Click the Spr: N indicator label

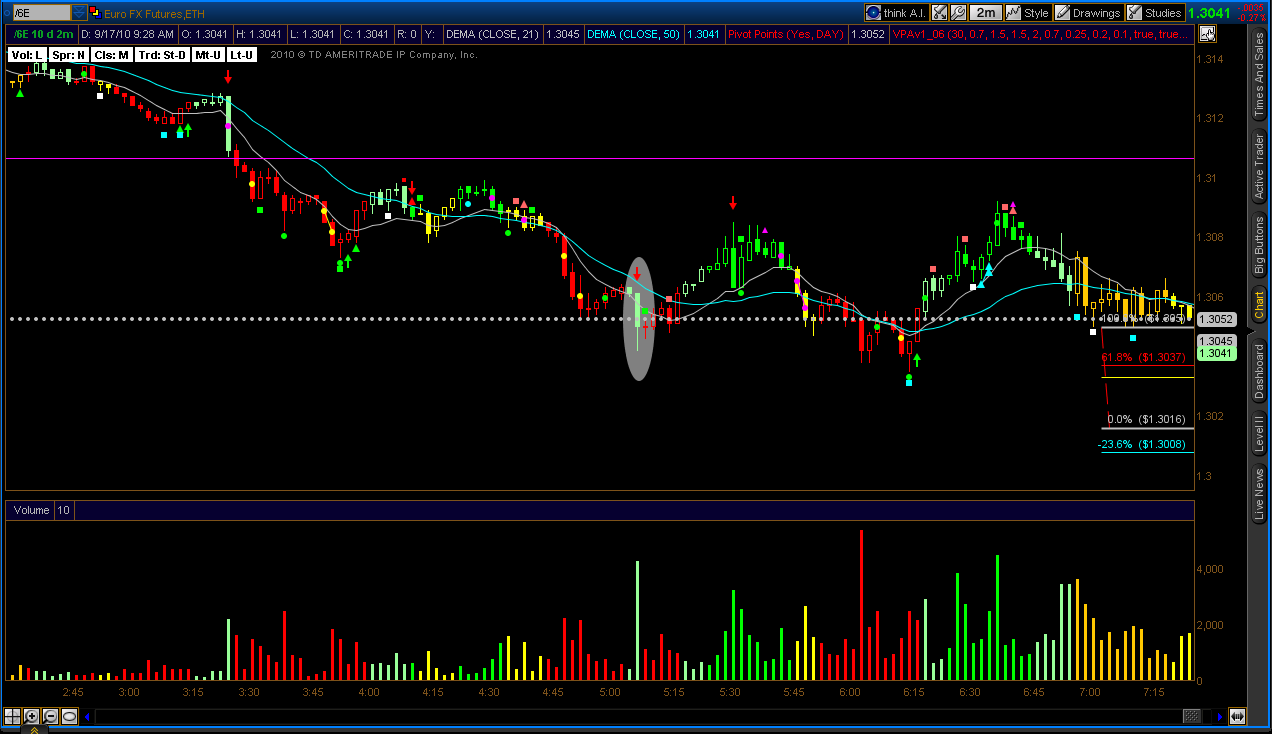click(68, 54)
